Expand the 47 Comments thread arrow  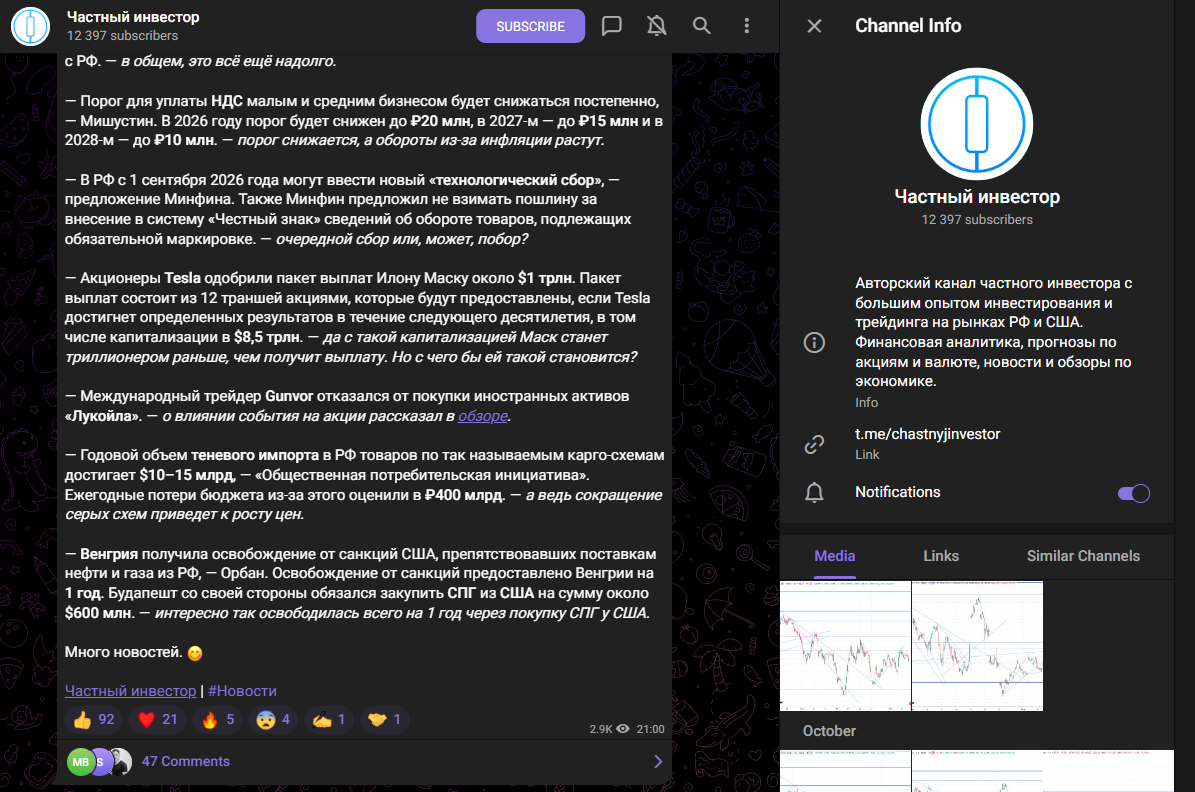coord(657,762)
